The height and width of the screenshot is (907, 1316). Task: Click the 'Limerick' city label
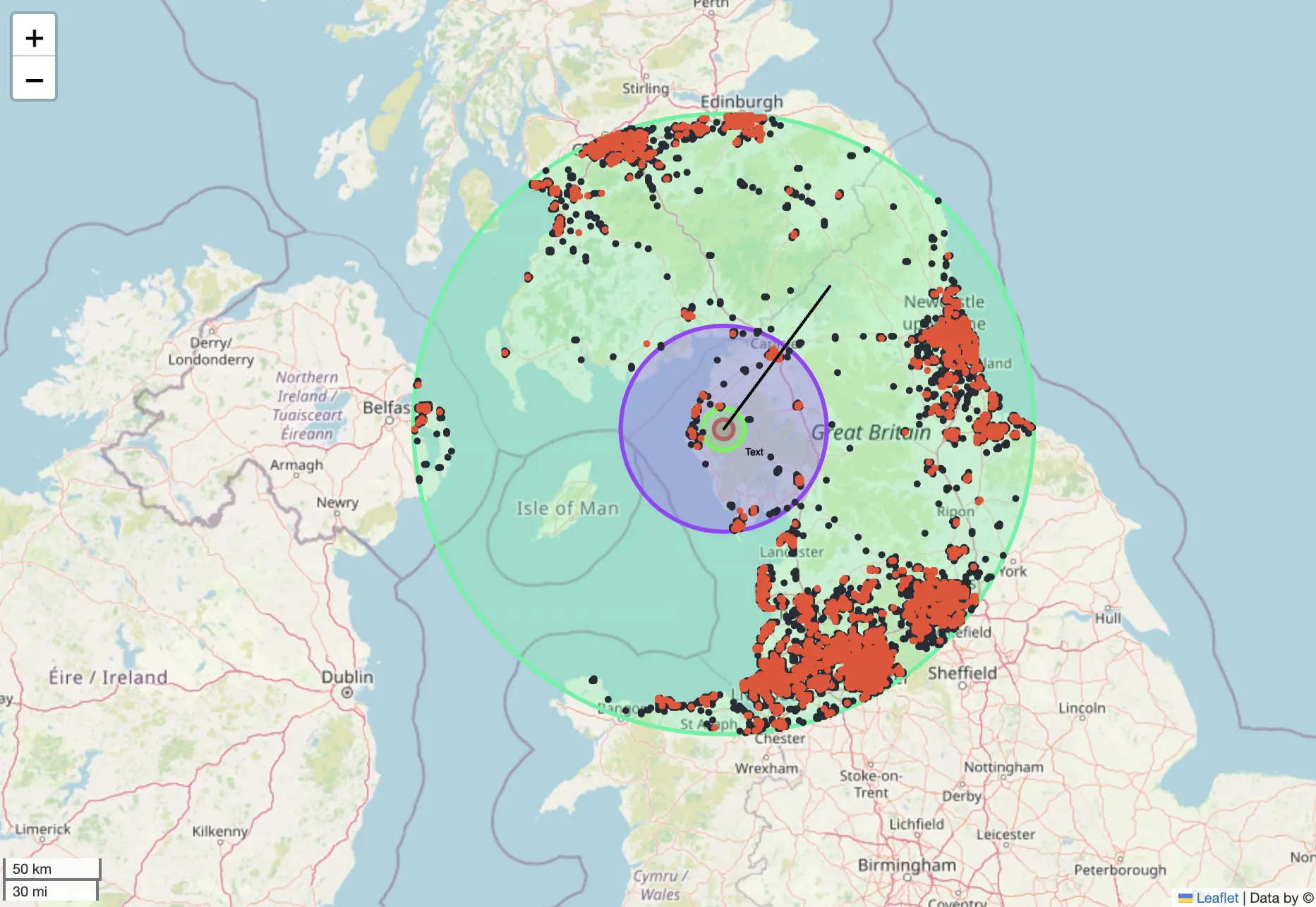point(43,829)
